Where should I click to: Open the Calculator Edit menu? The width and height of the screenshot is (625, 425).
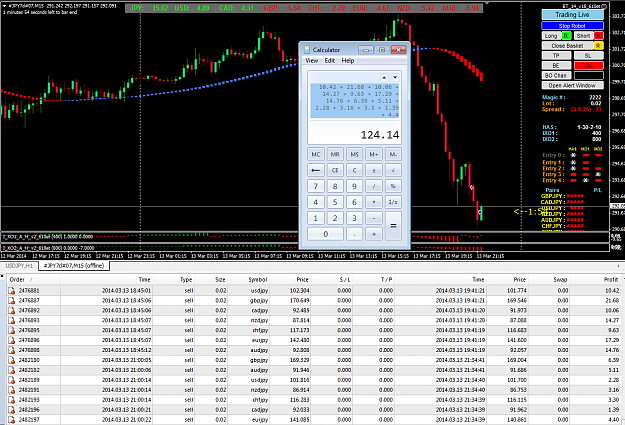(x=330, y=61)
